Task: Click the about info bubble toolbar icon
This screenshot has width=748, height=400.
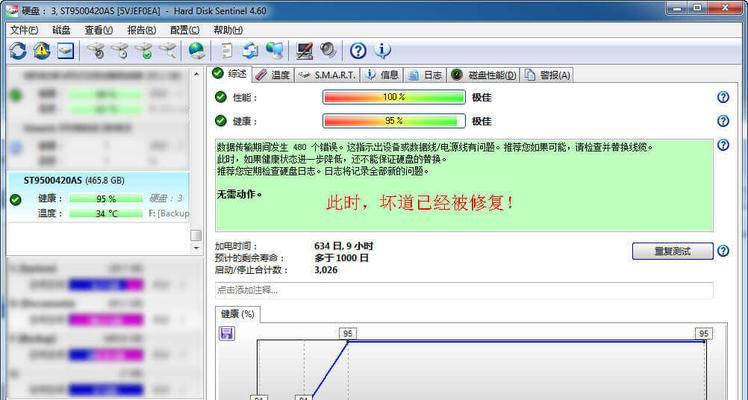Action: [x=382, y=51]
